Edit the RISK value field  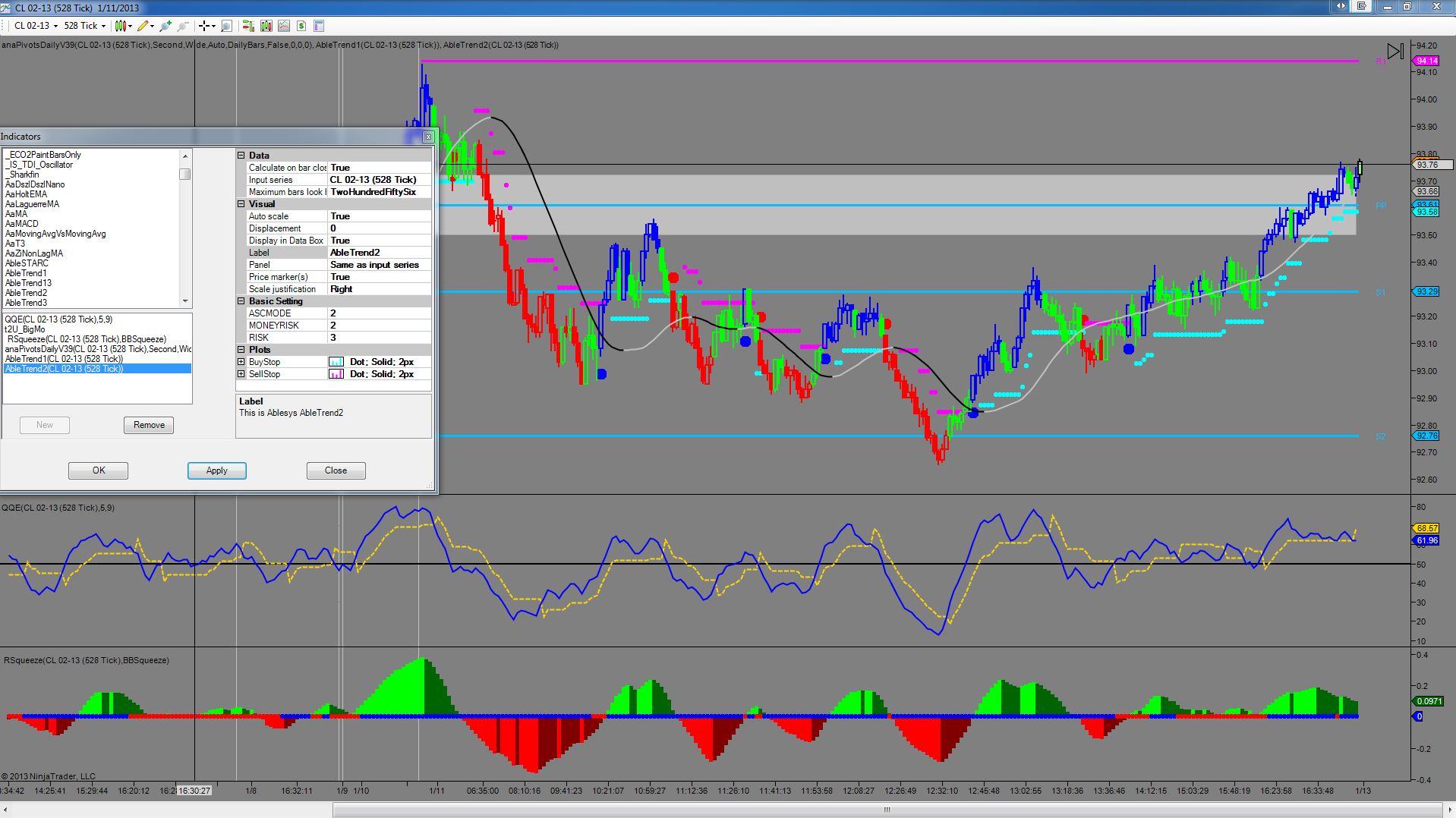tap(380, 338)
